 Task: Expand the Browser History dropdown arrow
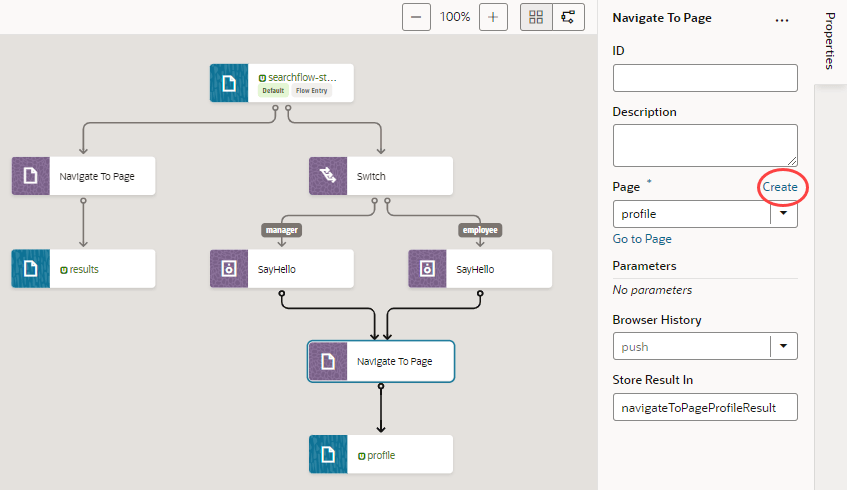point(783,347)
